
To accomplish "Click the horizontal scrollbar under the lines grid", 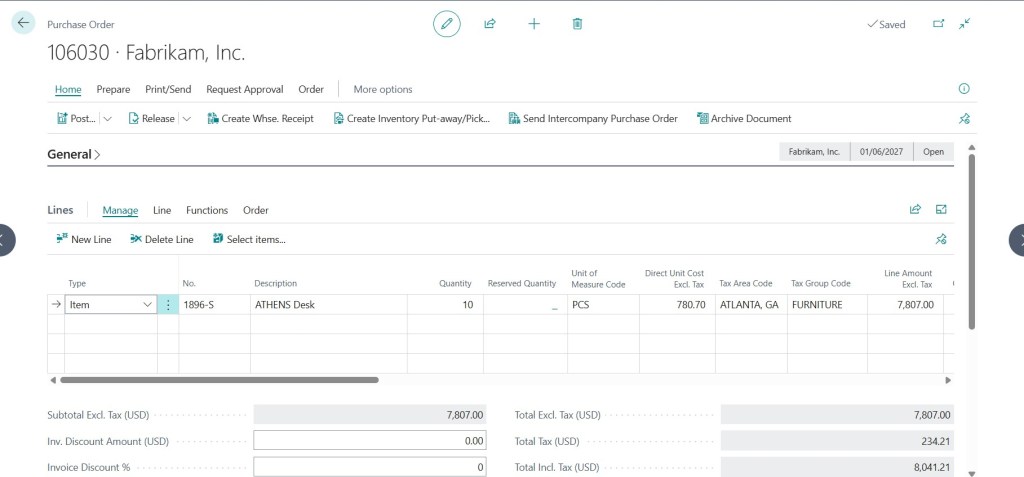I will click(219, 380).
